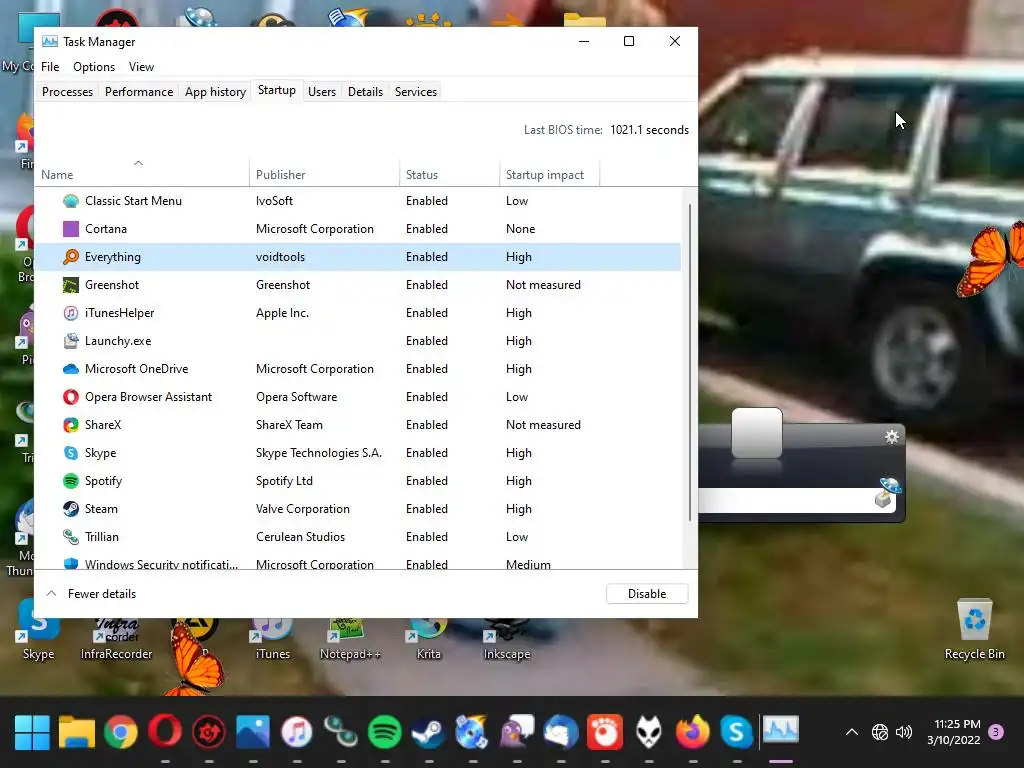
Task: Click the Microsoft OneDrive cloud icon
Action: 71,369
